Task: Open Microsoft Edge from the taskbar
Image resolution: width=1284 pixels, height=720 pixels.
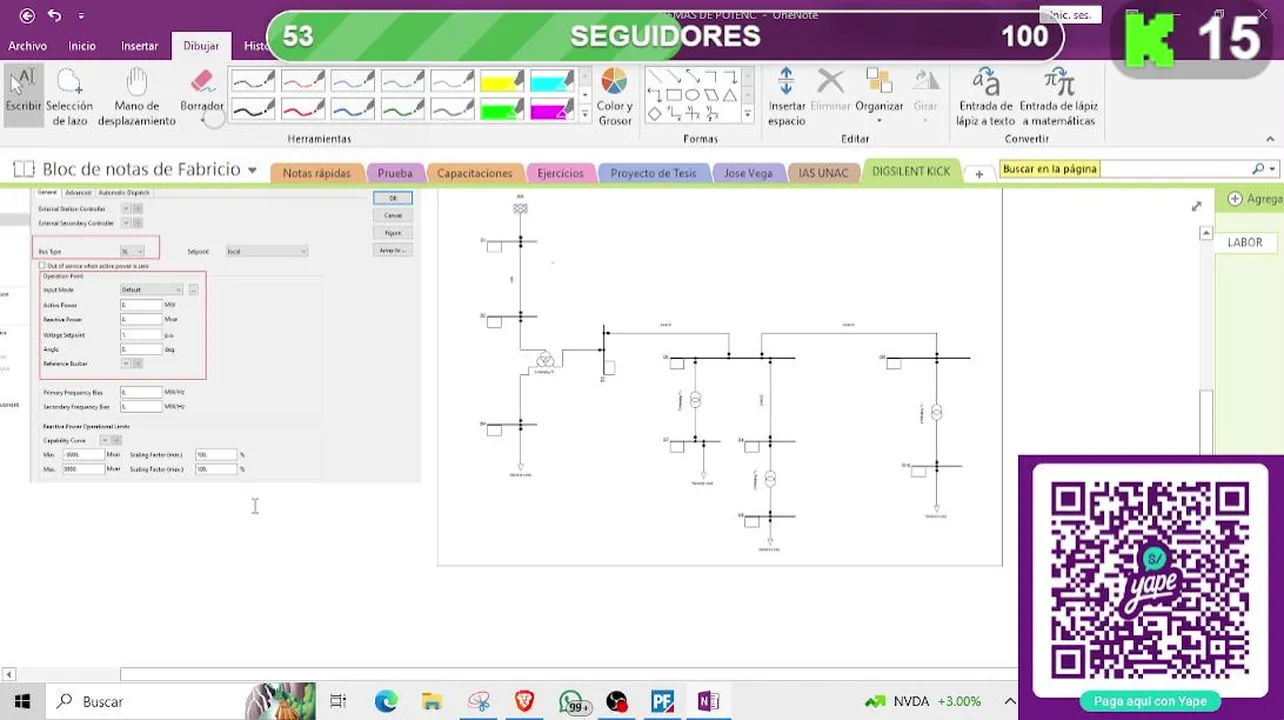Action: pyautogui.click(x=386, y=702)
